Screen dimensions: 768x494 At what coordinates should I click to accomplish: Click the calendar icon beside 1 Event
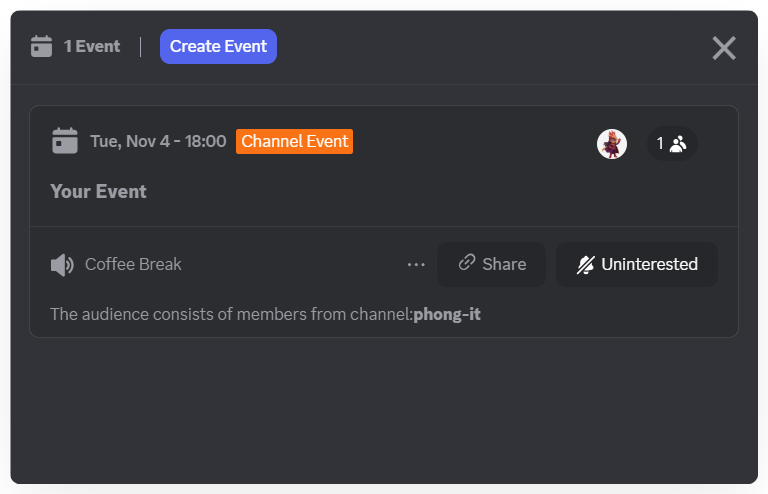click(41, 46)
